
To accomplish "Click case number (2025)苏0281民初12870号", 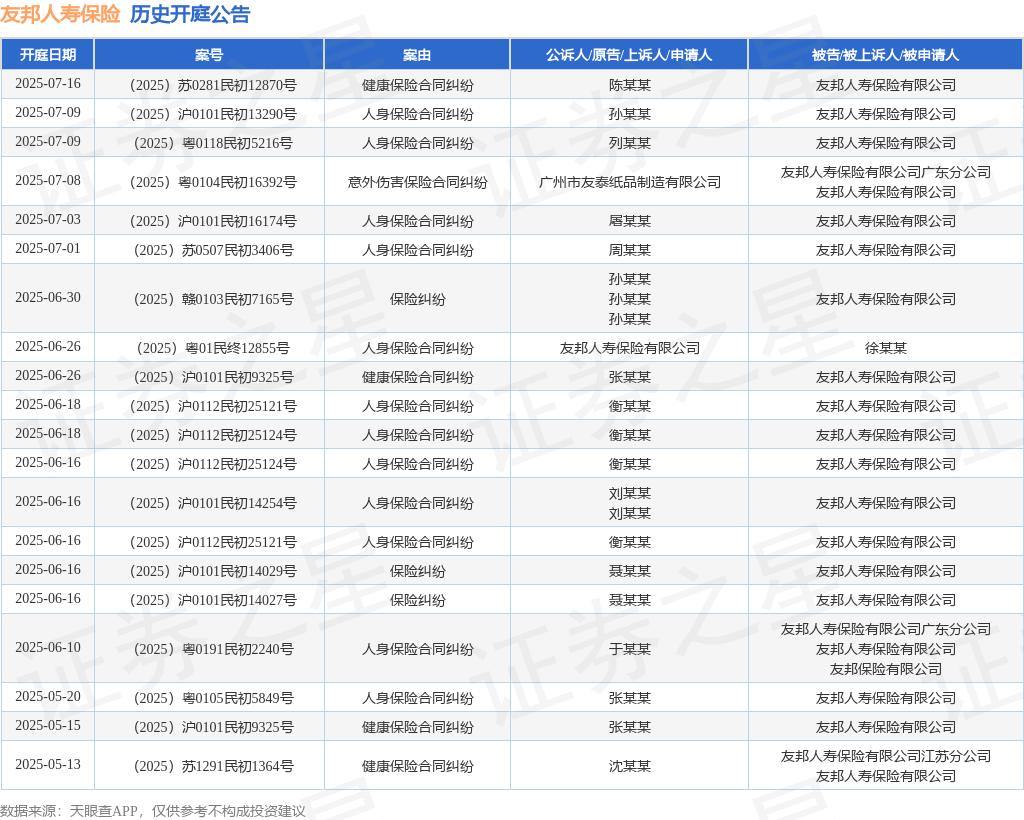I will pos(209,85).
